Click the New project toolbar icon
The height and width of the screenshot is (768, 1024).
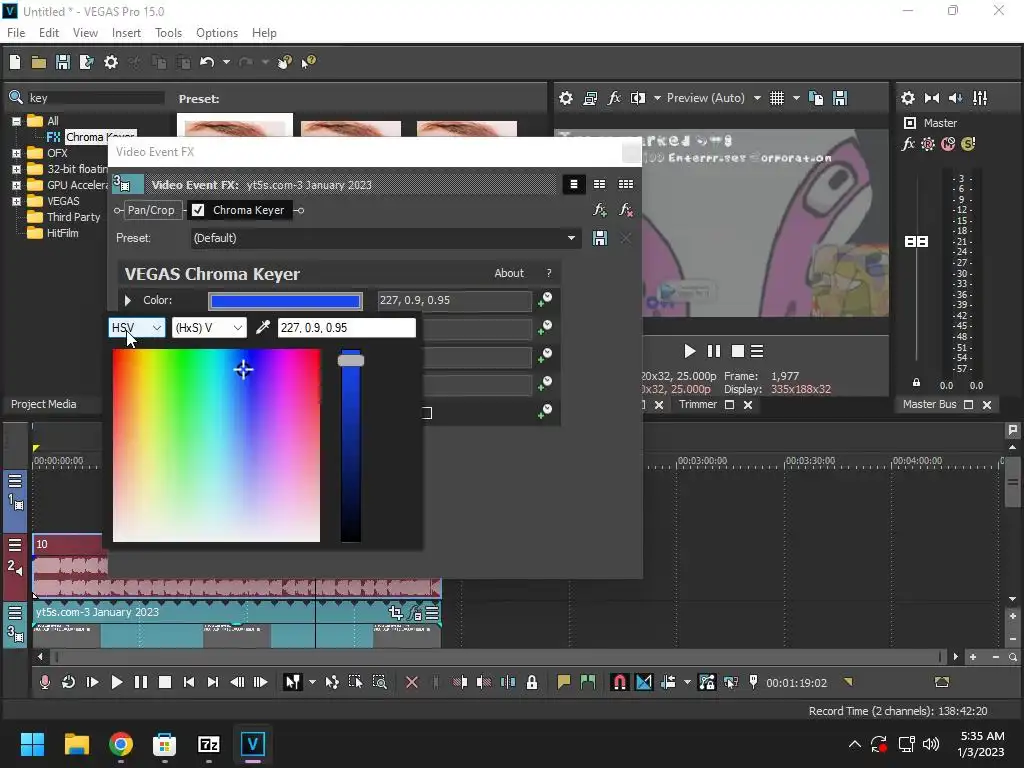(15, 62)
